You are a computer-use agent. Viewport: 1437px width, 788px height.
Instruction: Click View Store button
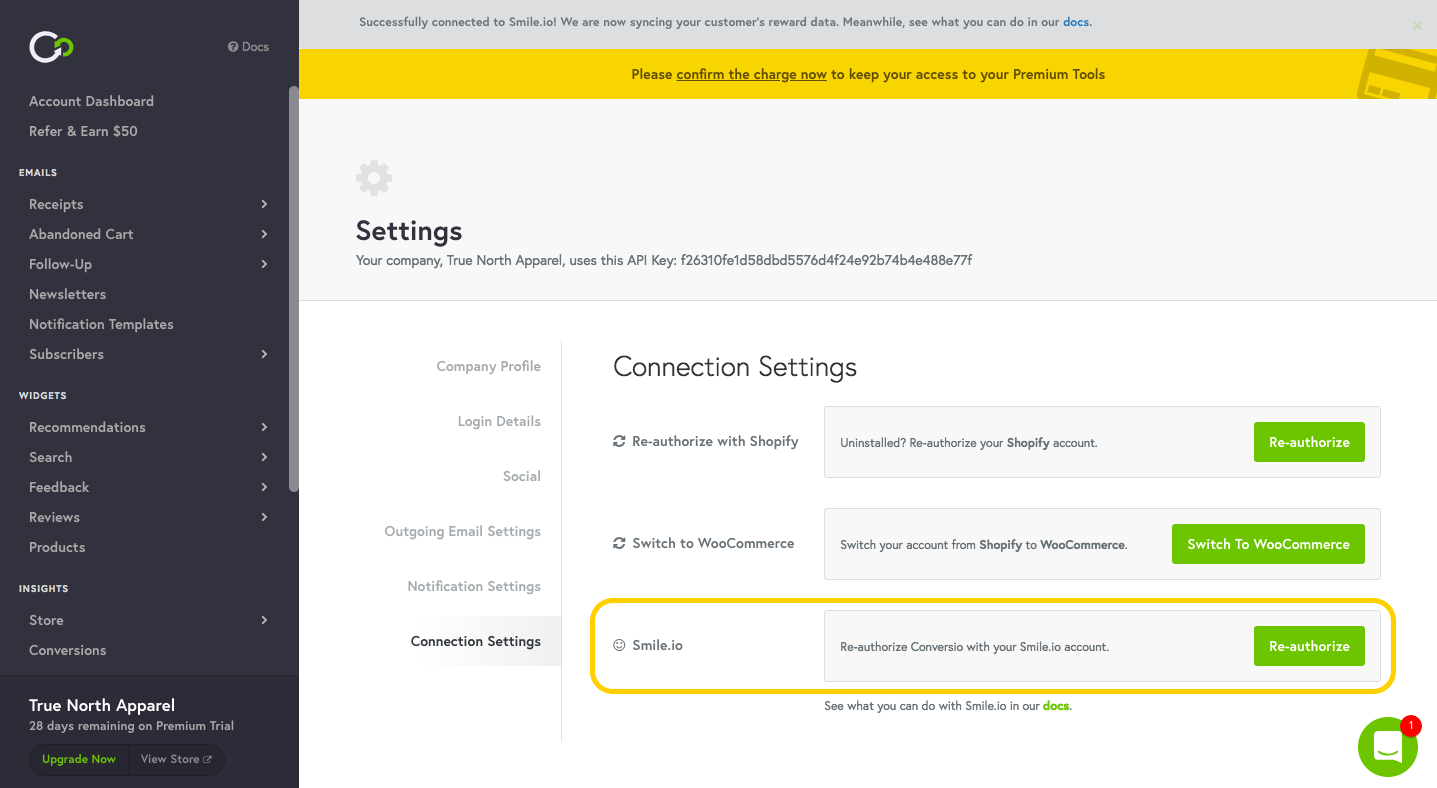click(176, 759)
